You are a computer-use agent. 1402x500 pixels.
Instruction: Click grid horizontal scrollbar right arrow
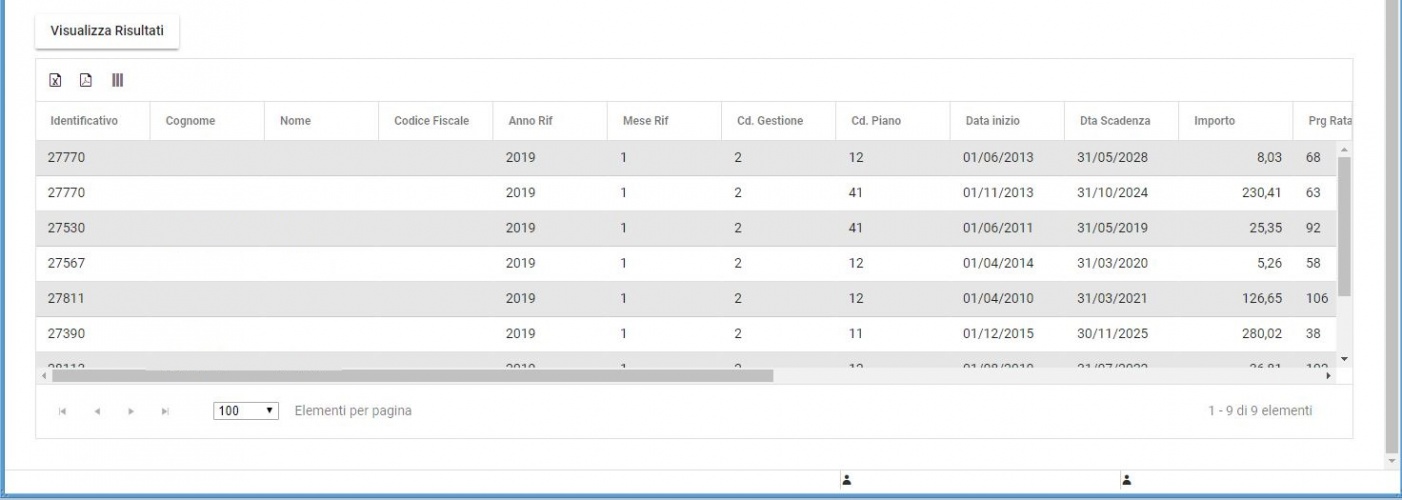[x=1329, y=376]
